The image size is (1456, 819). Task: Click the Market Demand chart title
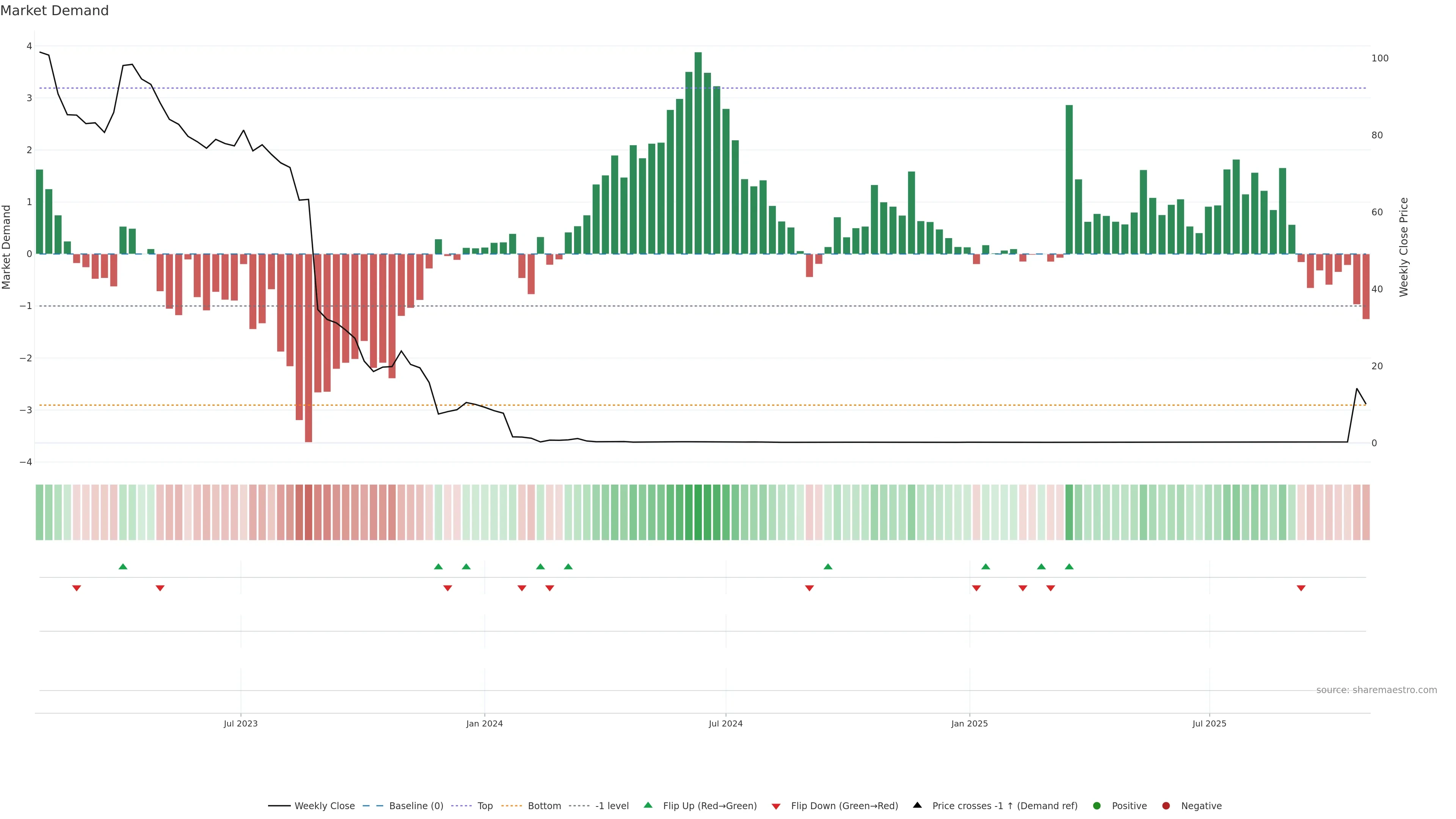55,11
